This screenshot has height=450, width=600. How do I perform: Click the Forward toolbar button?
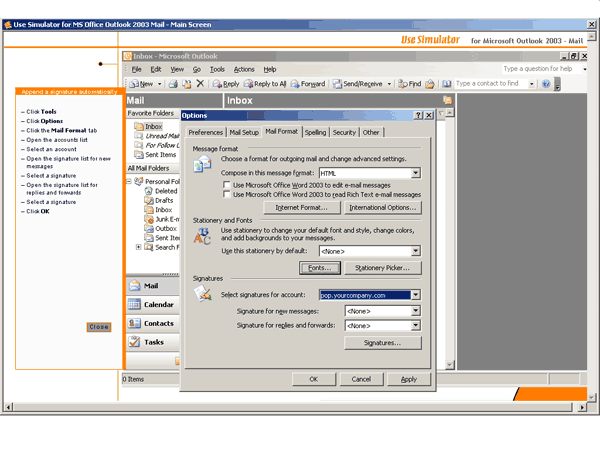[308, 84]
